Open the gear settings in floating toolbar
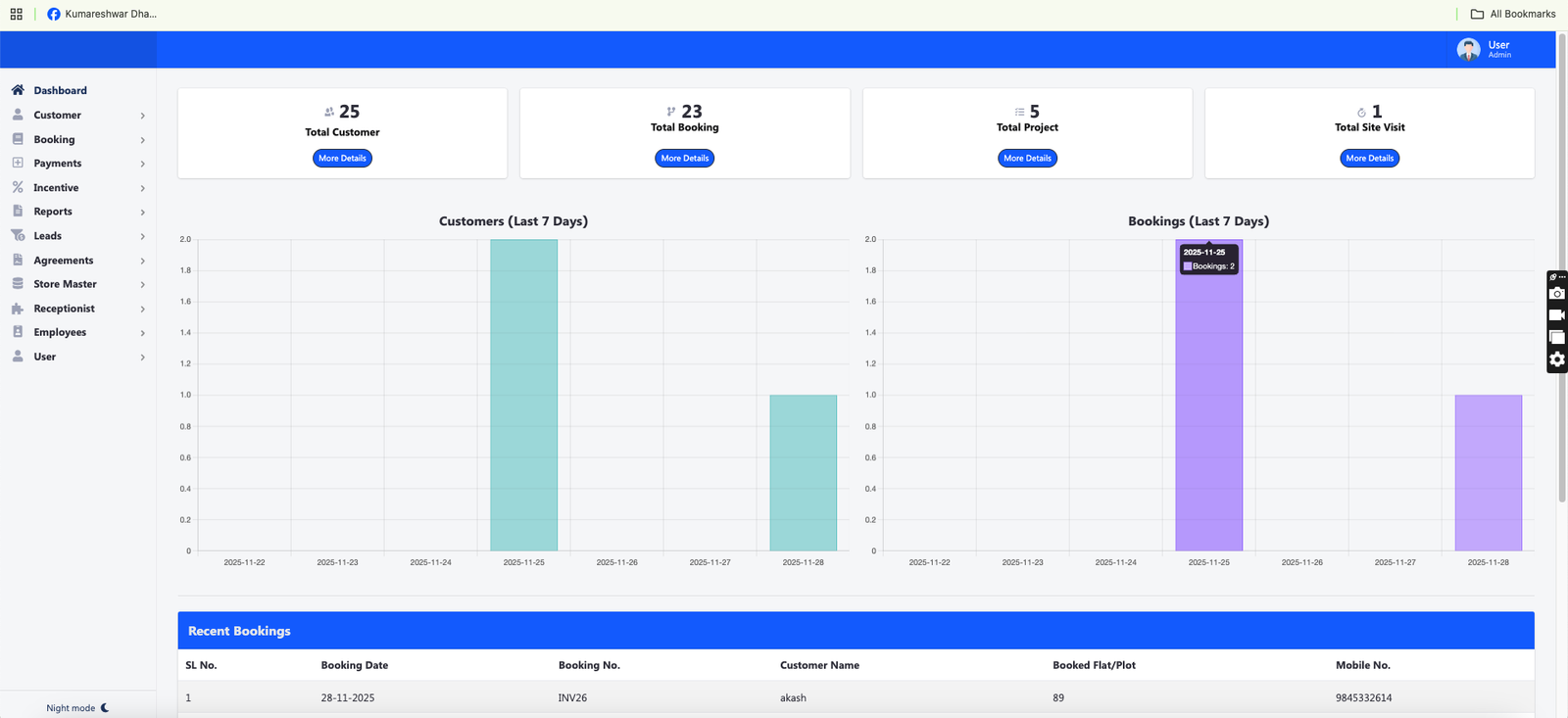 1556,359
